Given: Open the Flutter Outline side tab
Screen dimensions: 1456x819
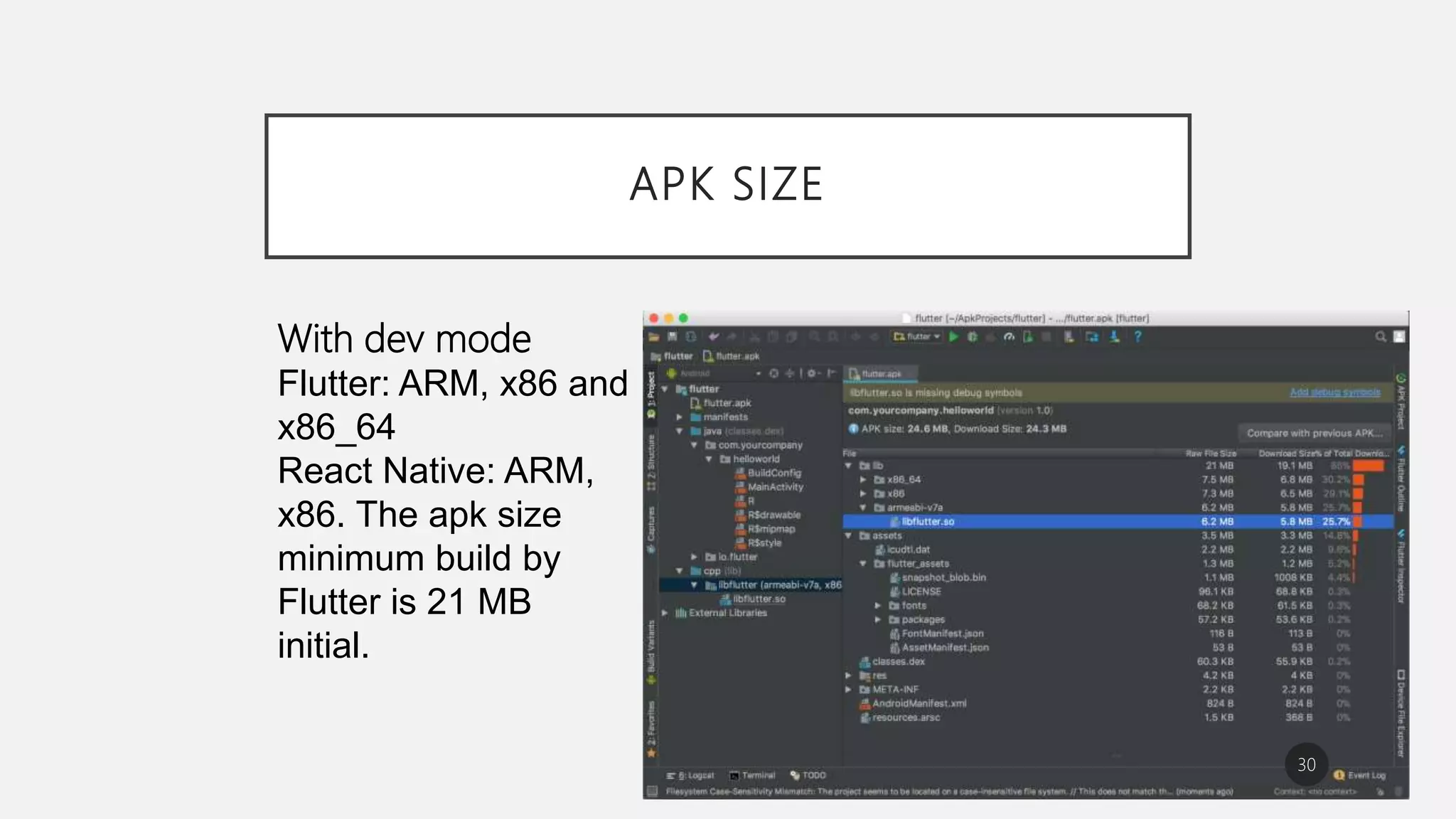Looking at the screenshot, I should tap(1401, 479).
